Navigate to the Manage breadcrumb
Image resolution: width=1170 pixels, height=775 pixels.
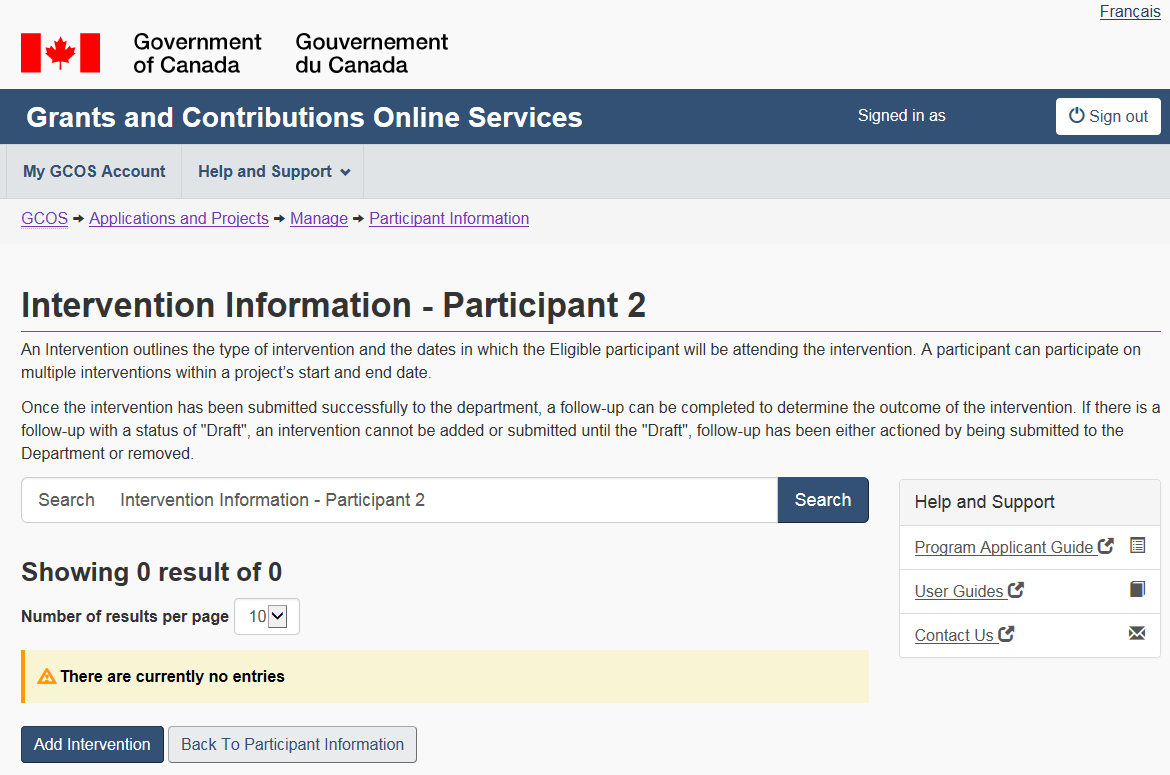pyautogui.click(x=318, y=219)
